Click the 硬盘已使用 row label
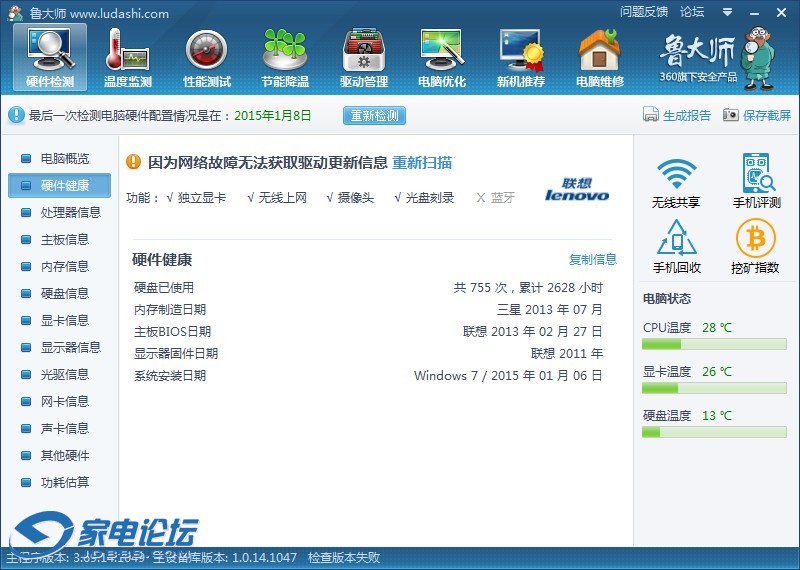 [164, 288]
